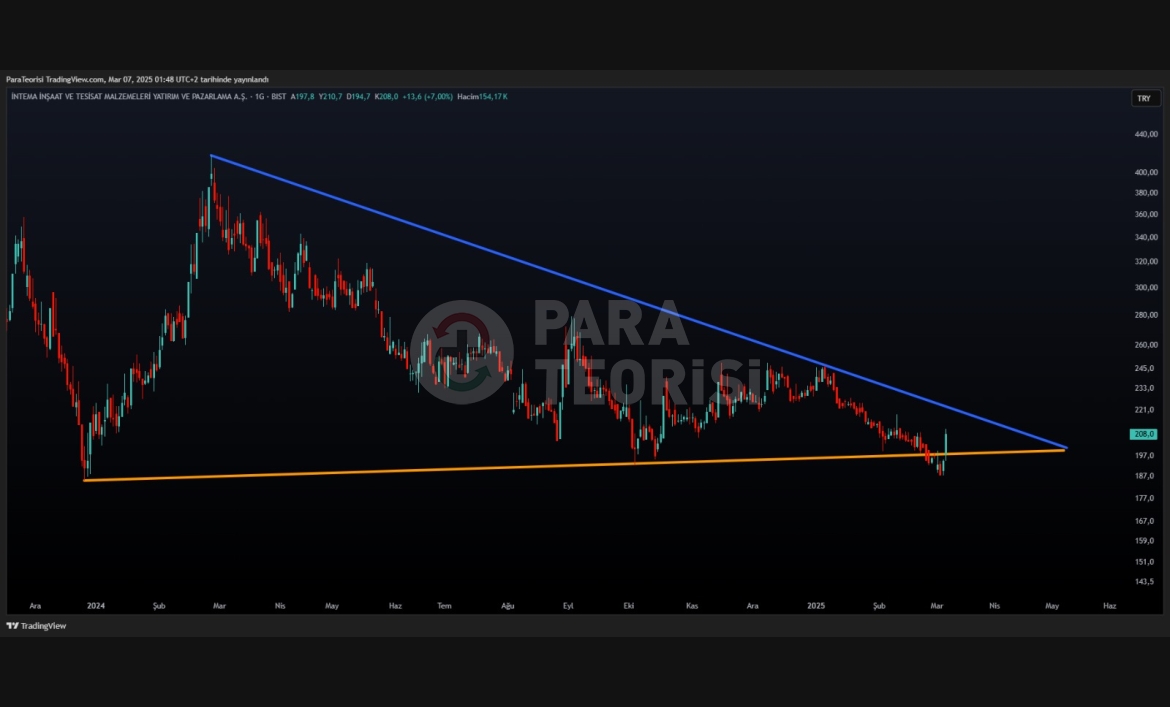Screen dimensions: 1170x707
Task: Click the Kas month label on time axis
Action: coord(692,606)
